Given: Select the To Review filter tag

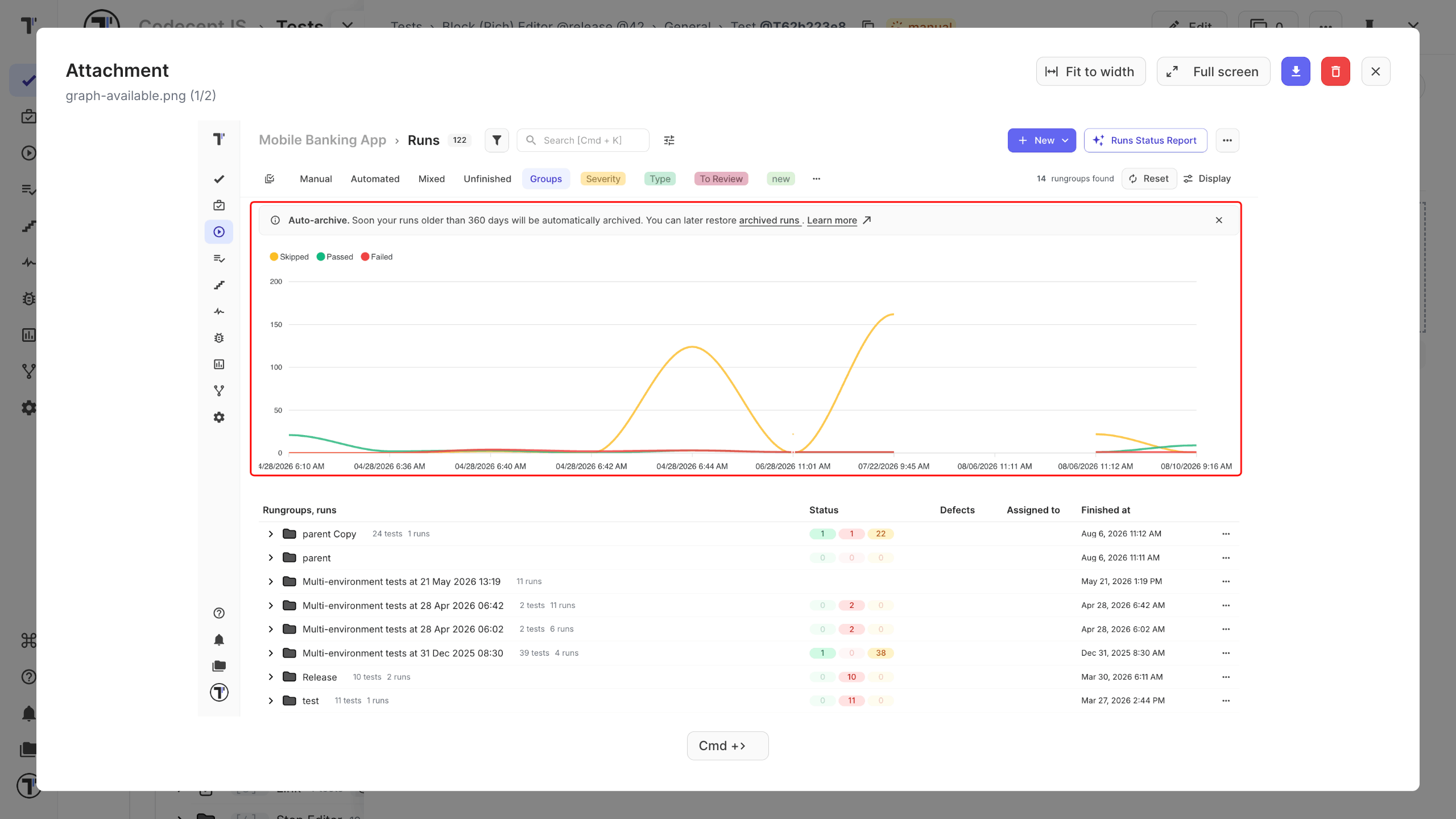Looking at the screenshot, I should pos(721,179).
